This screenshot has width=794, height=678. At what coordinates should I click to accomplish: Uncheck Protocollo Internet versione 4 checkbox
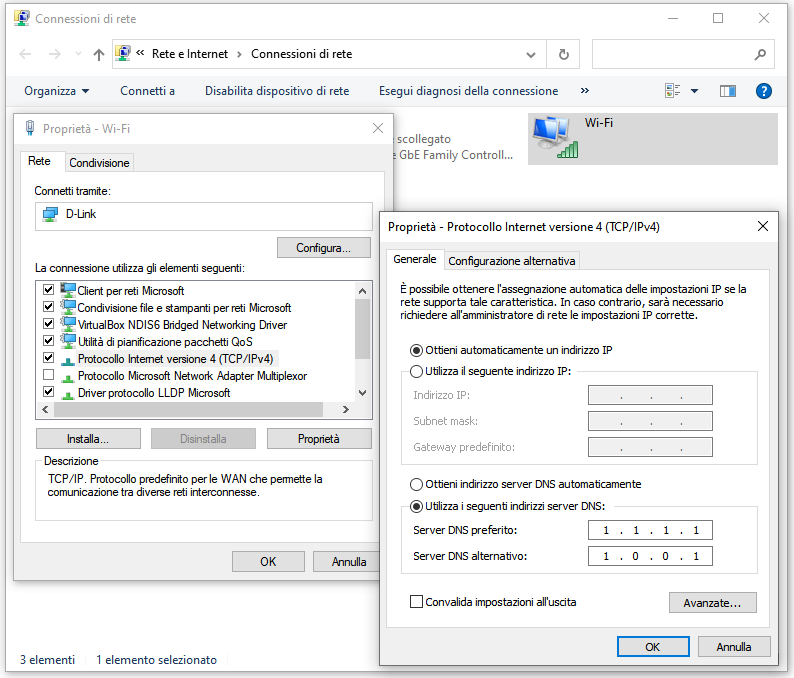click(x=48, y=358)
